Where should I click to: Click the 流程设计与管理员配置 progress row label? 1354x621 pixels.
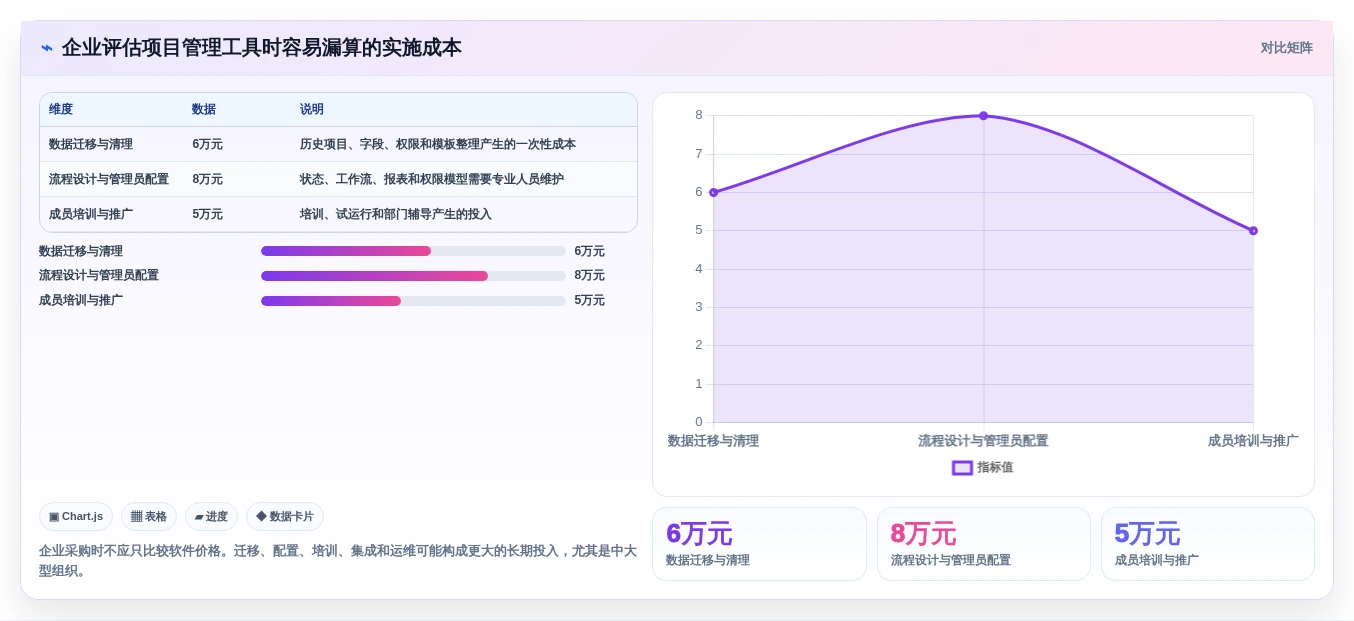[x=99, y=275]
